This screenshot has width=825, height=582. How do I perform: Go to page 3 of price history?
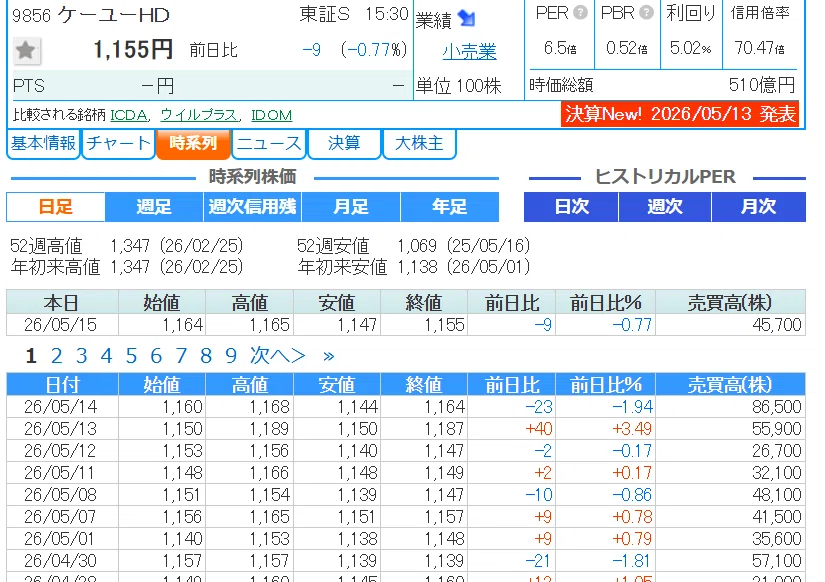coord(82,356)
